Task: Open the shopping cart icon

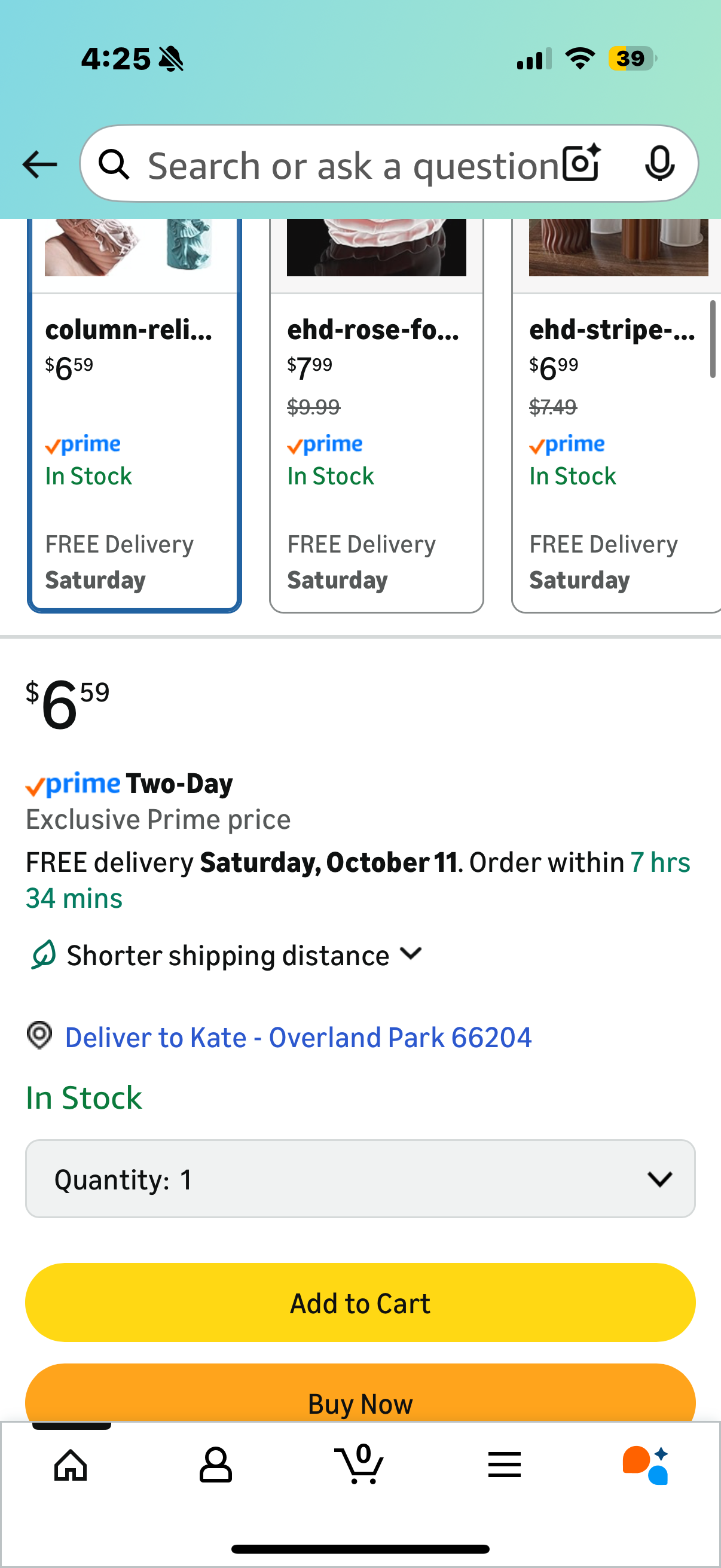Action: (359, 1465)
